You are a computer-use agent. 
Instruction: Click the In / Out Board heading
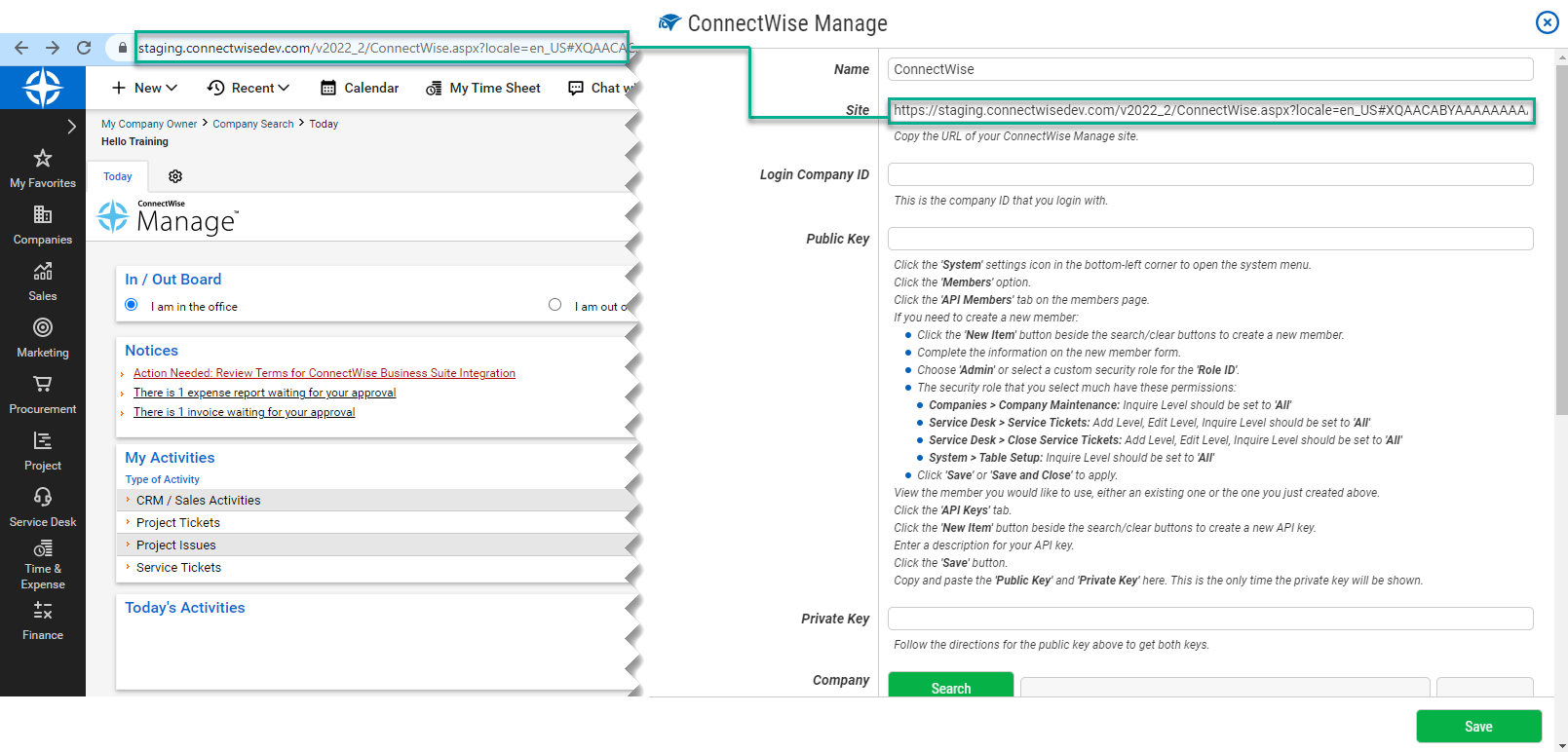click(x=173, y=280)
